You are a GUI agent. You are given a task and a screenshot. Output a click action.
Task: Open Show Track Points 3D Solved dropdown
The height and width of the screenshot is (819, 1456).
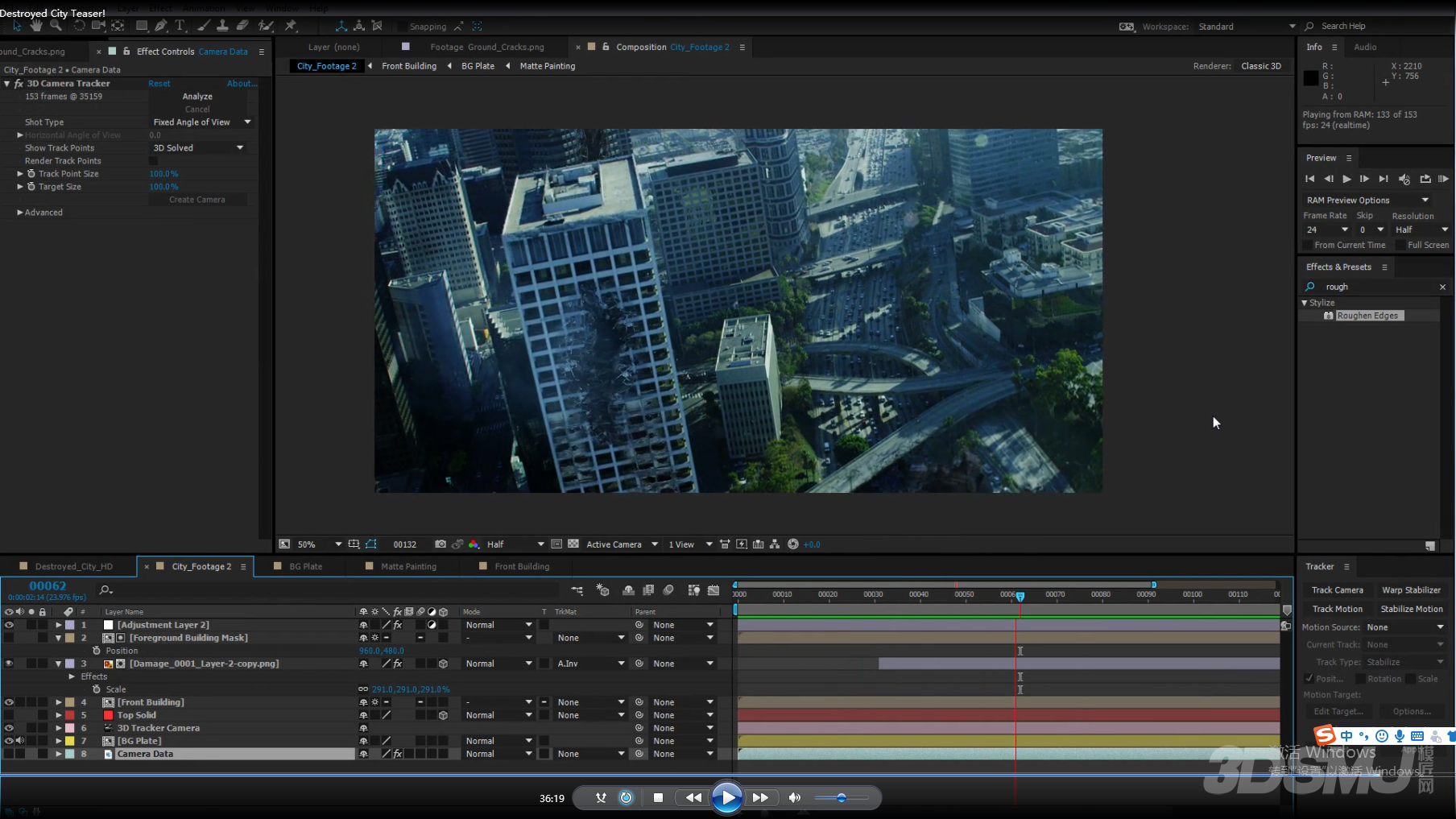point(198,148)
